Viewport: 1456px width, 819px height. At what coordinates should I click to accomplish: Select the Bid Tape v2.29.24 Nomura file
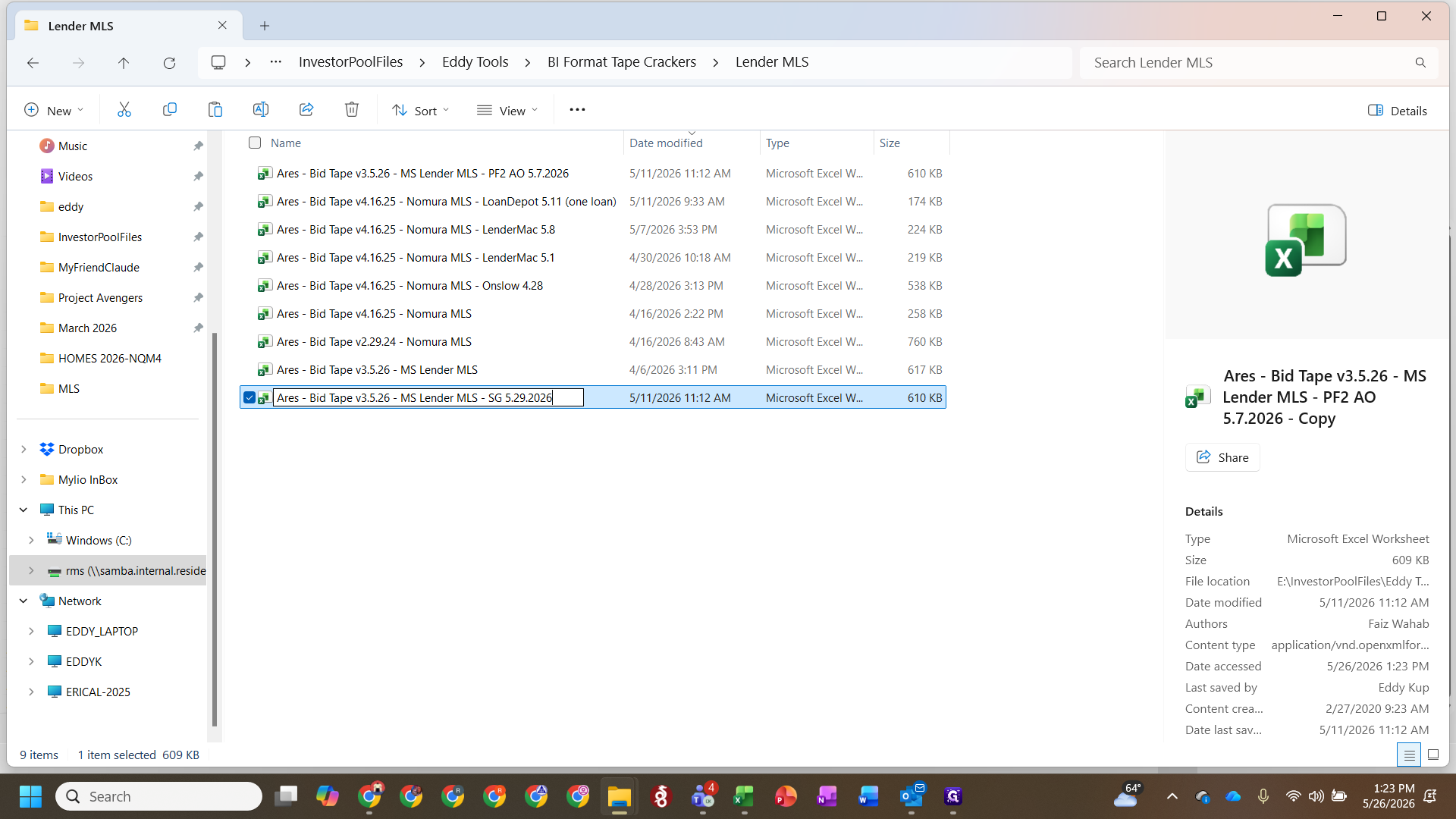374,341
